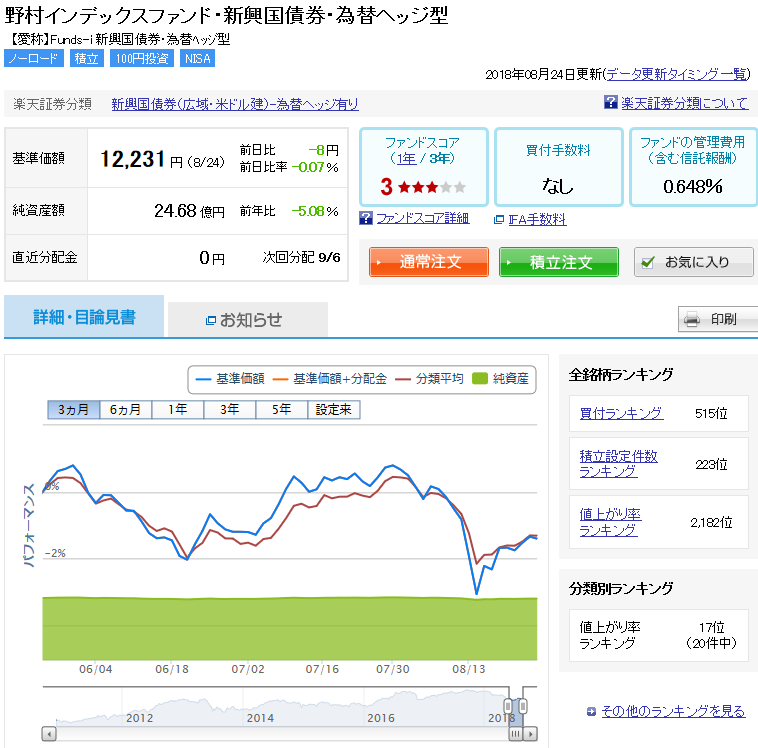
Task: Click the question mark icon beside ファンドスコア詳細
Action: [x=366, y=218]
